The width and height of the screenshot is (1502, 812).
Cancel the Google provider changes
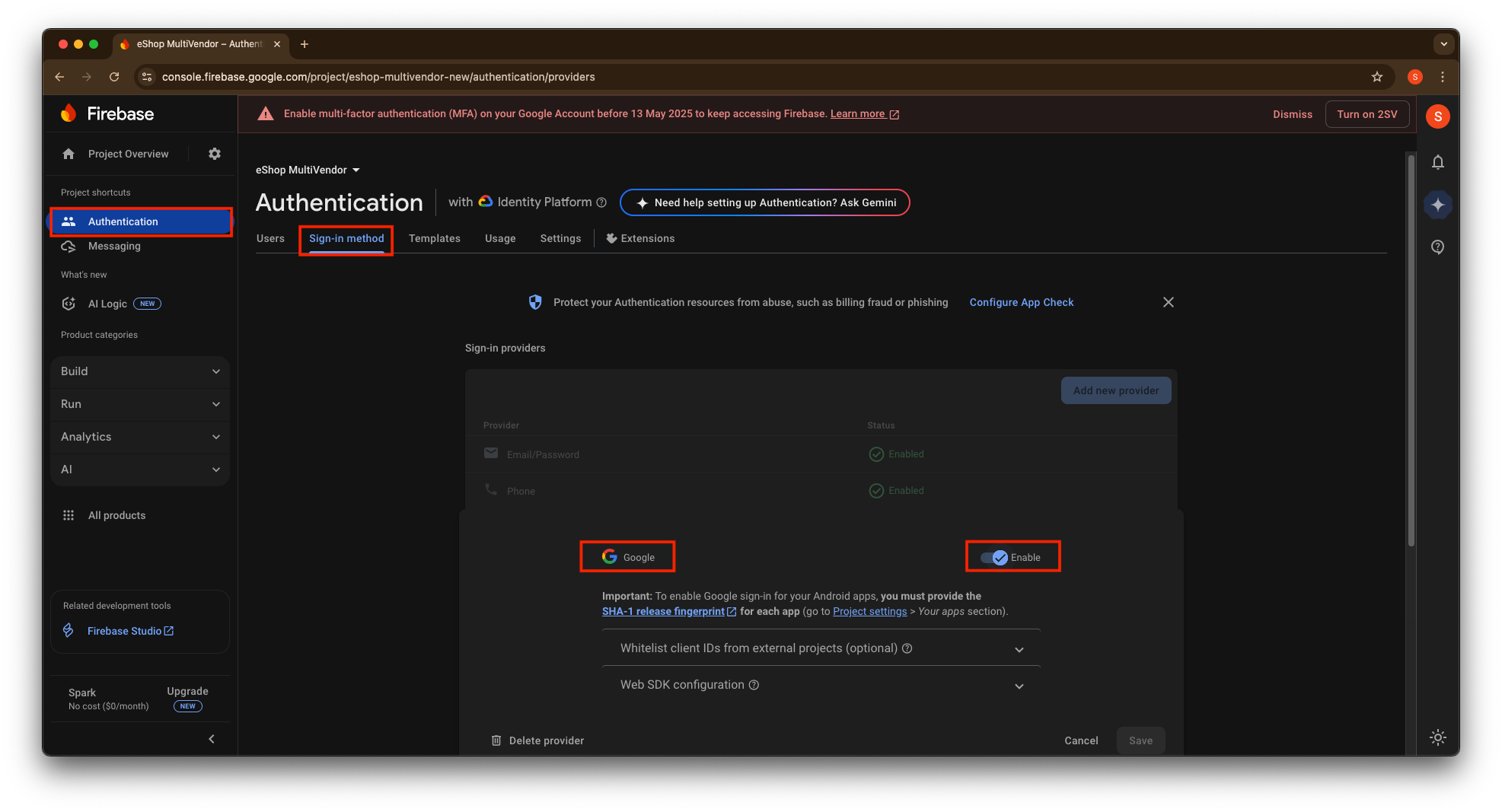pos(1080,740)
